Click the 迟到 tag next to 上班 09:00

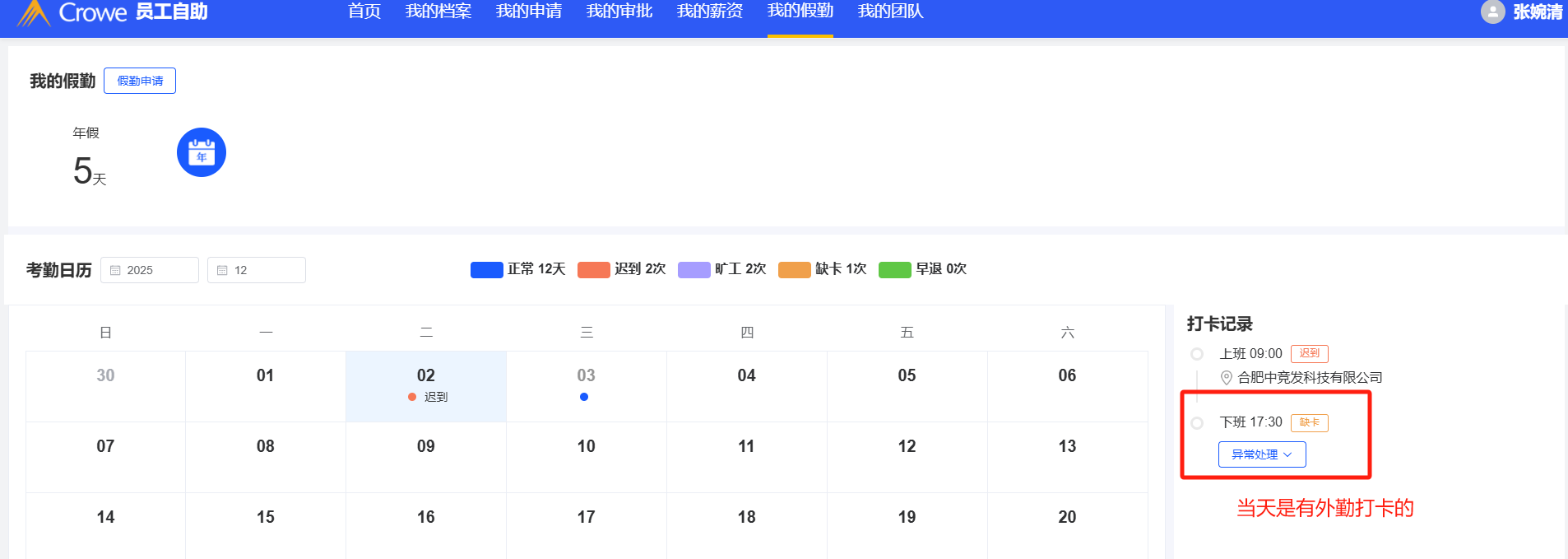pyautogui.click(x=1310, y=354)
